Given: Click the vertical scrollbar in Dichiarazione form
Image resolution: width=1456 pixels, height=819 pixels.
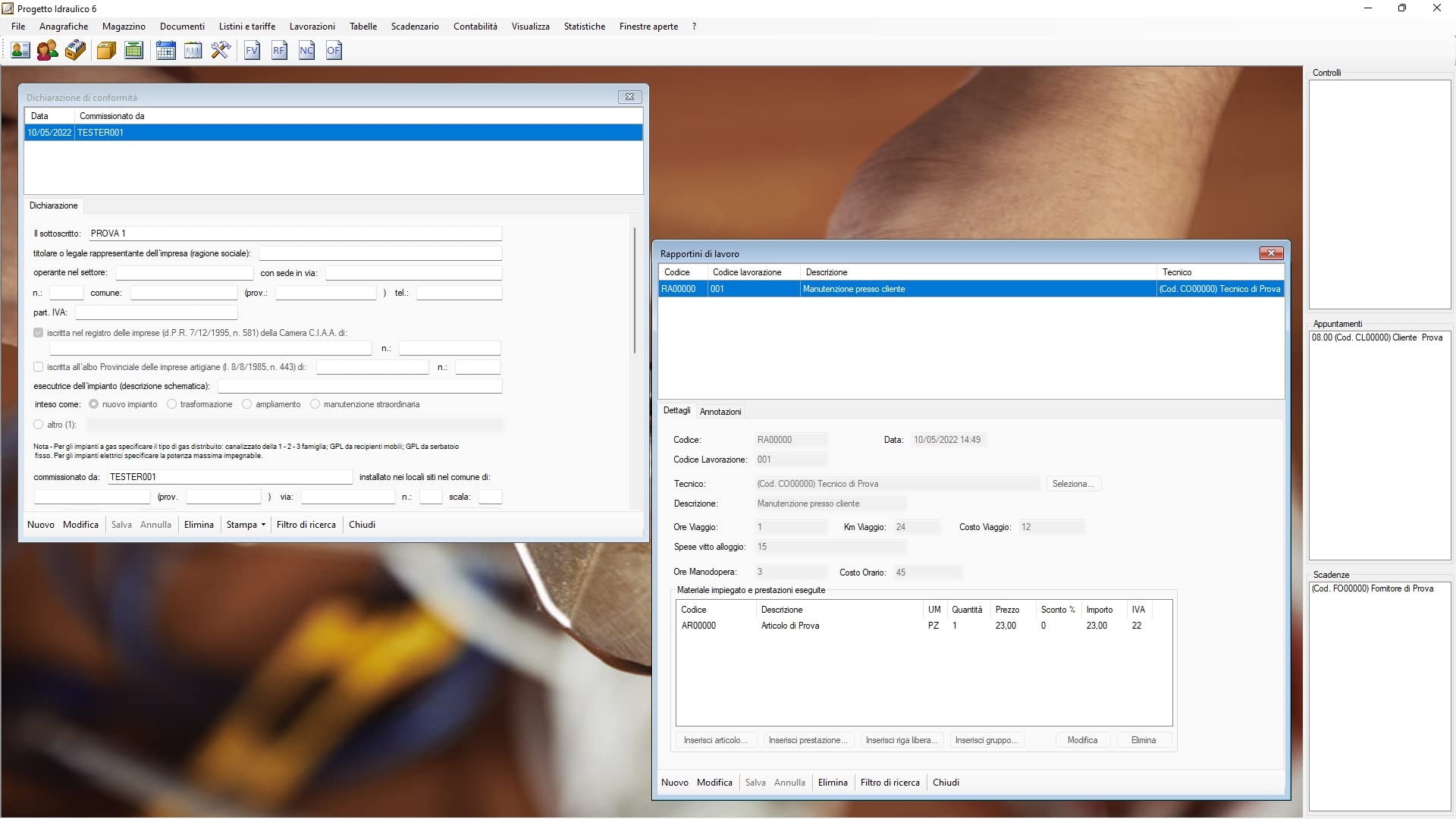Looking at the screenshot, I should coord(634,290).
